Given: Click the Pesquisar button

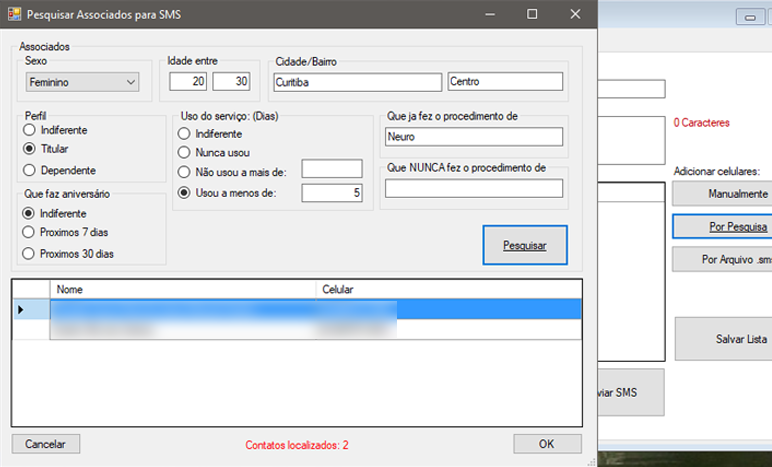Looking at the screenshot, I should tap(524, 244).
